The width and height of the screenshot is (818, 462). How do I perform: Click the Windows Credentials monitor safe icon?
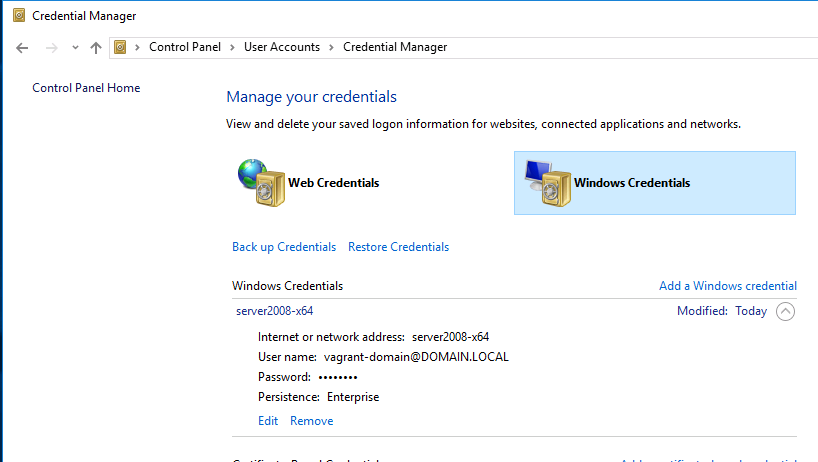click(548, 183)
